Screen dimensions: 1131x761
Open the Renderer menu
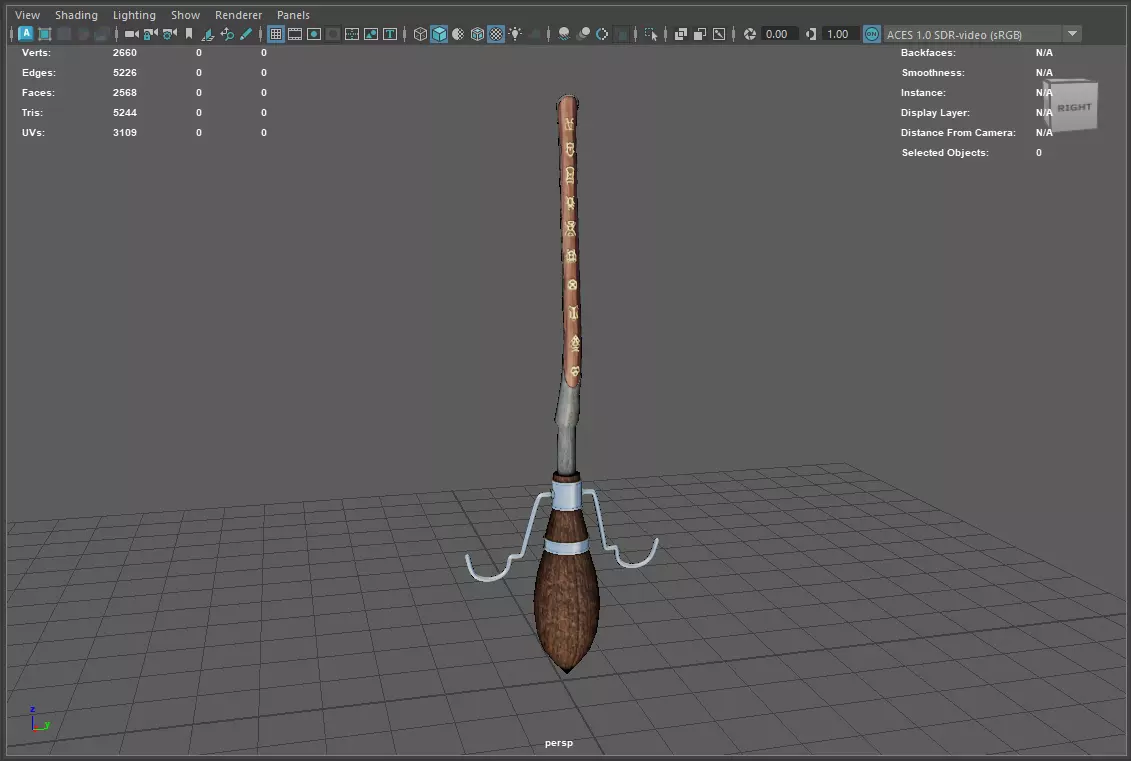click(238, 14)
